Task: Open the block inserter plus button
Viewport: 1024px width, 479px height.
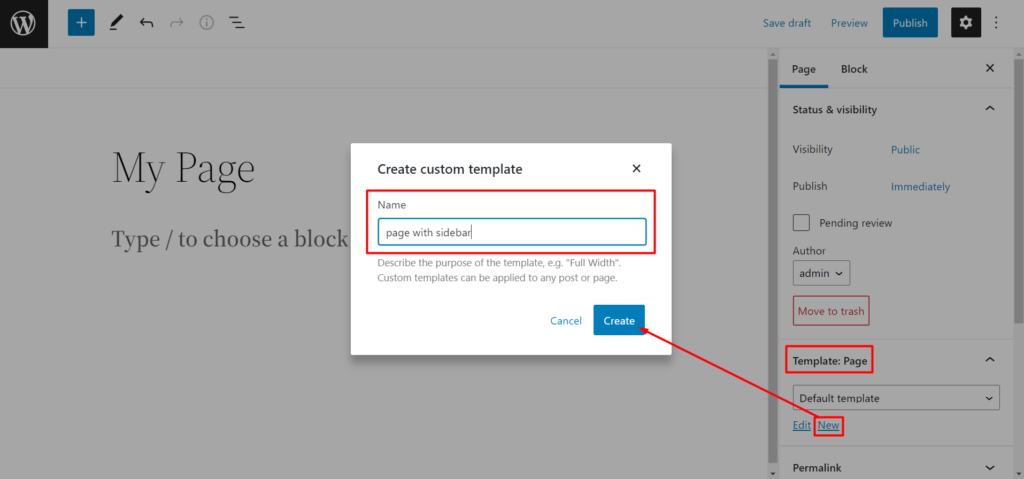Action: (x=81, y=23)
